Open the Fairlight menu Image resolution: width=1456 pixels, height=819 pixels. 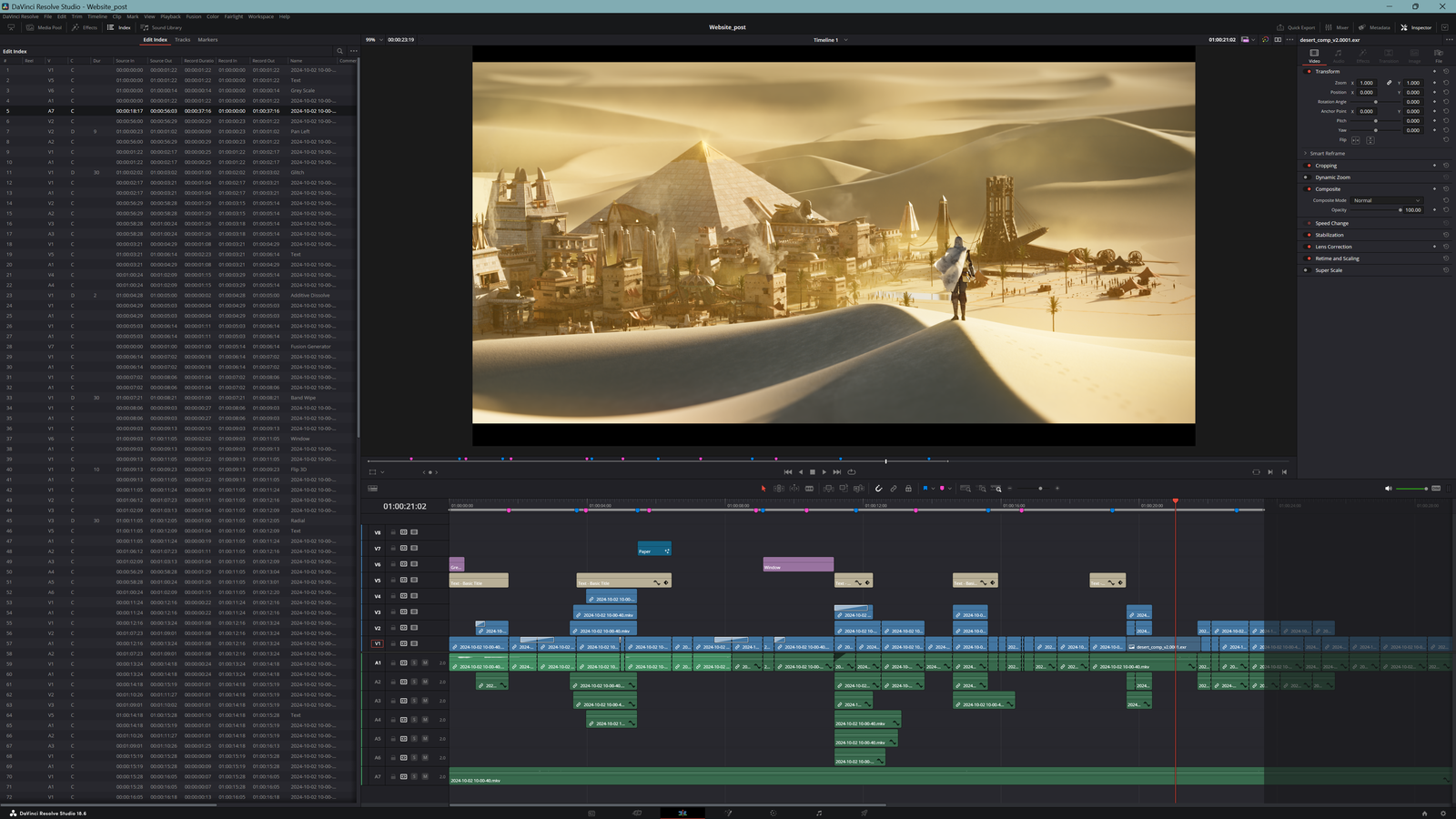(234, 16)
